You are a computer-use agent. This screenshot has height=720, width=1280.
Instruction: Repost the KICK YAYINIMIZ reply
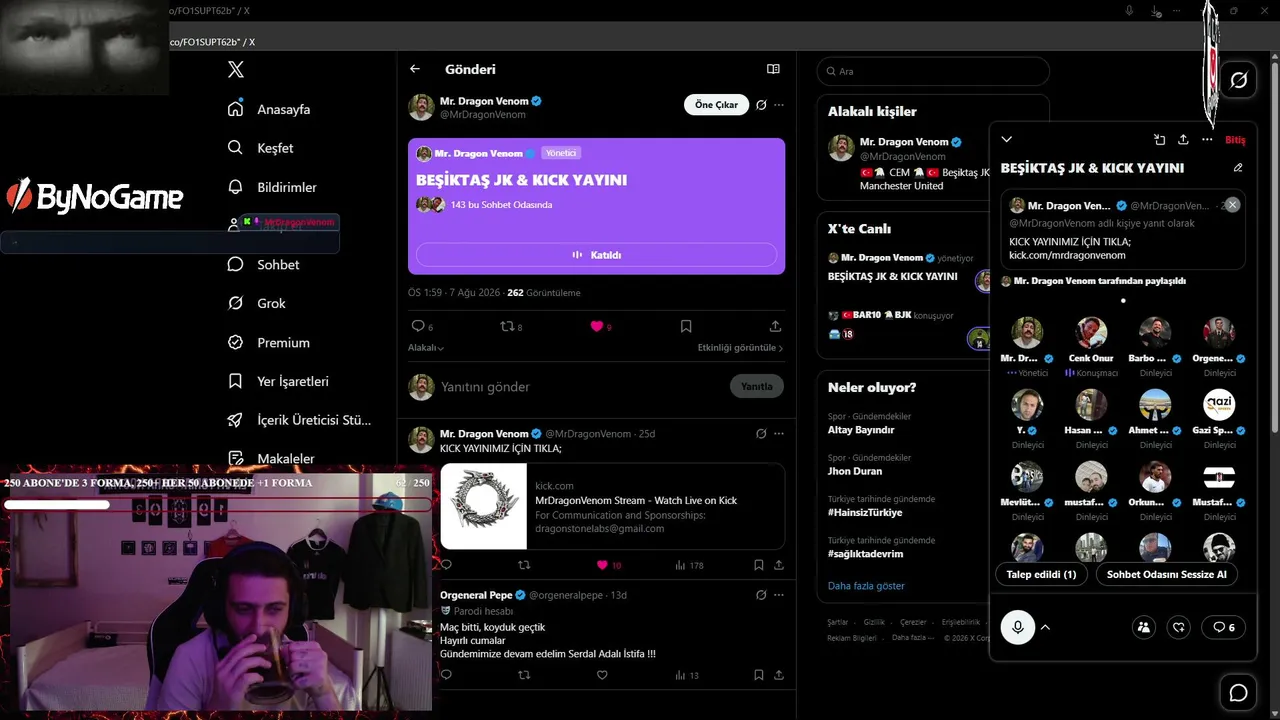point(524,565)
